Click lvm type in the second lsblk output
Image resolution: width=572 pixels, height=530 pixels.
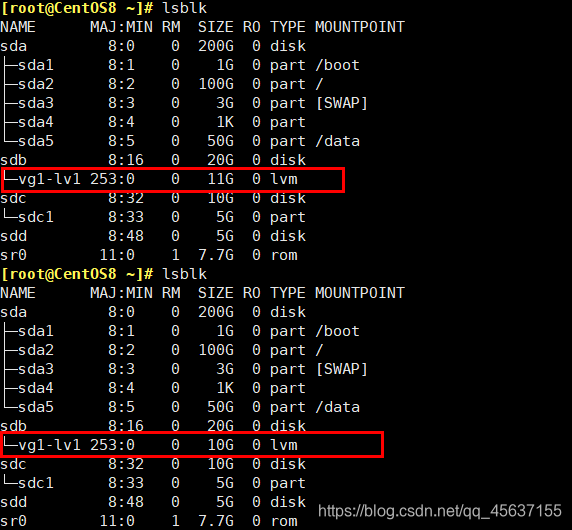(284, 445)
